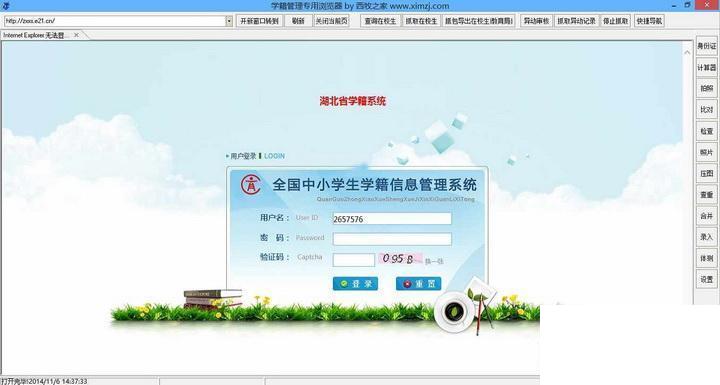This screenshot has width=720, height=385.
Task: Open the 快捷导航 quick navigation button
Action: [649, 21]
